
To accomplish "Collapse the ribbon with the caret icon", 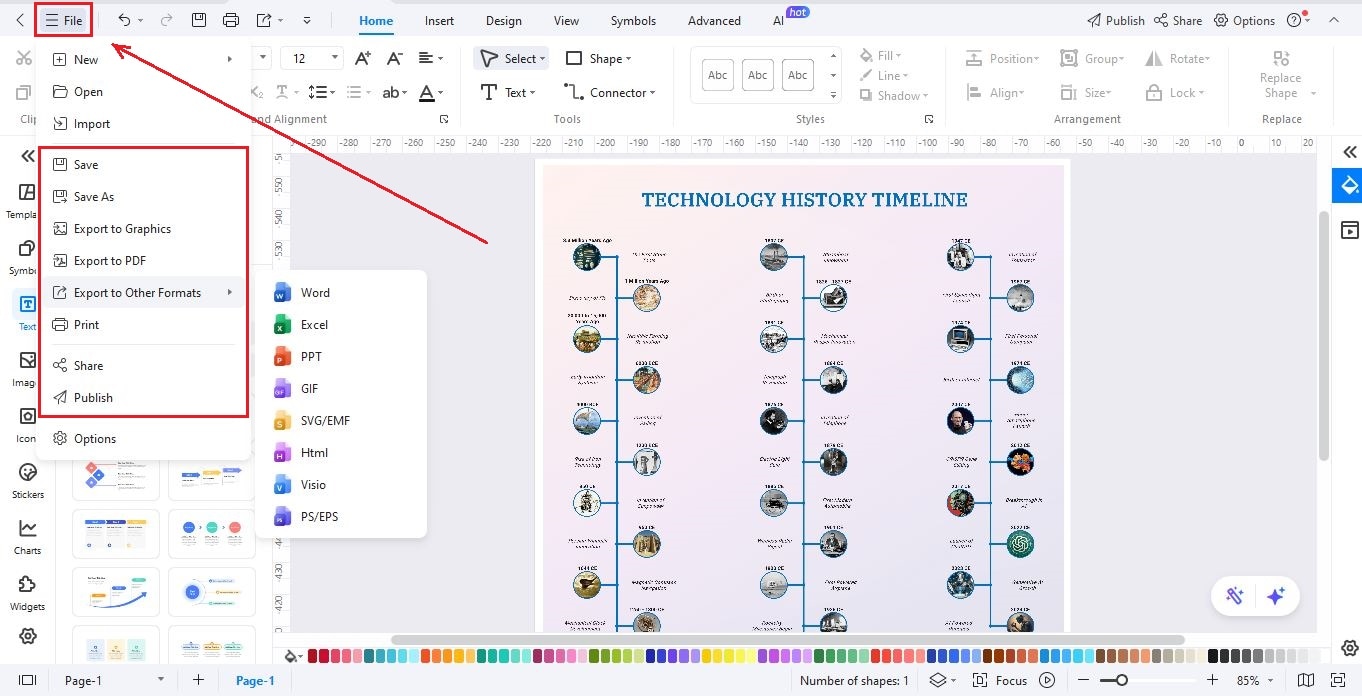I will pos(1333,20).
